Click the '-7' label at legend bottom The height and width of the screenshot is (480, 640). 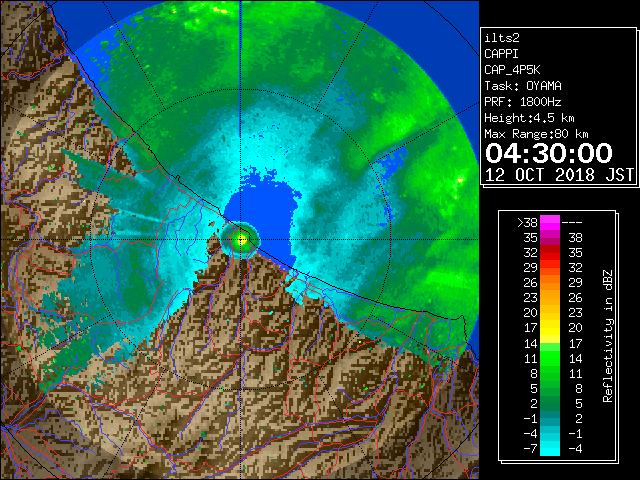coord(530,448)
